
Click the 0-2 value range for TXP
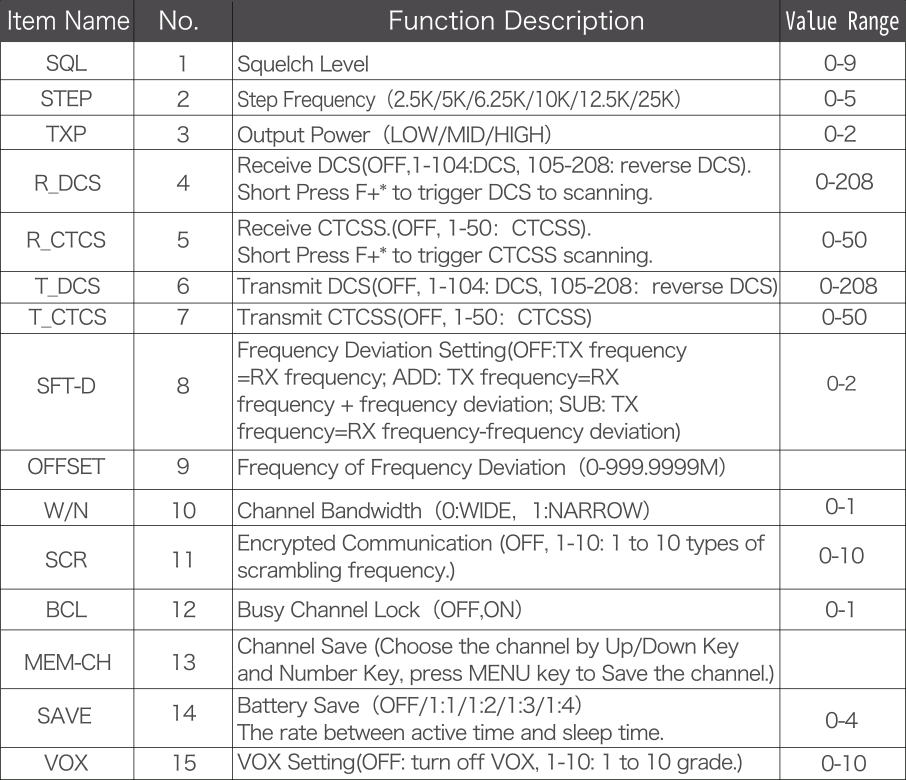(840, 133)
